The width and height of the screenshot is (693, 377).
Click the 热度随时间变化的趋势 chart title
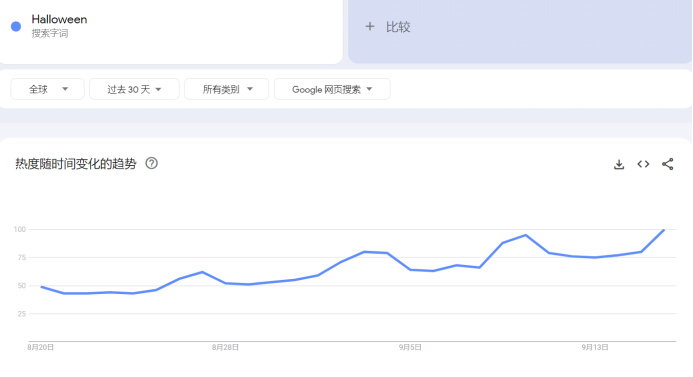[76, 164]
